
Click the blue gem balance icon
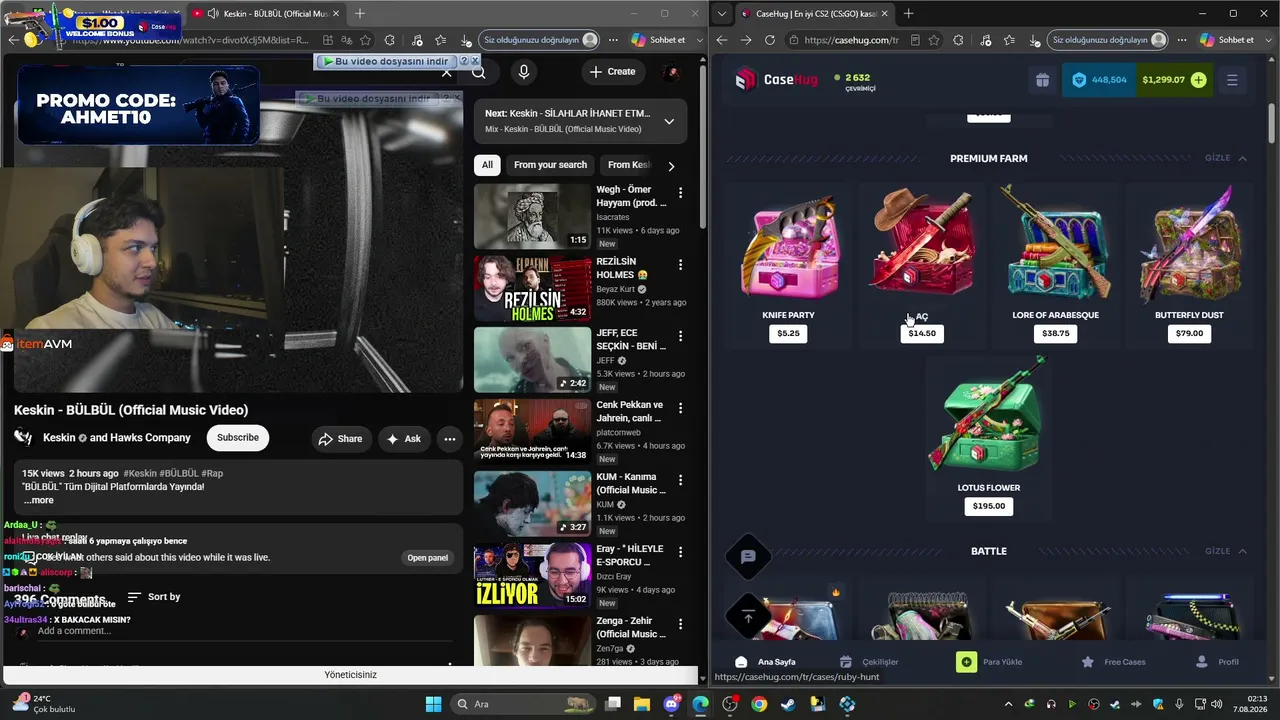coord(1079,80)
